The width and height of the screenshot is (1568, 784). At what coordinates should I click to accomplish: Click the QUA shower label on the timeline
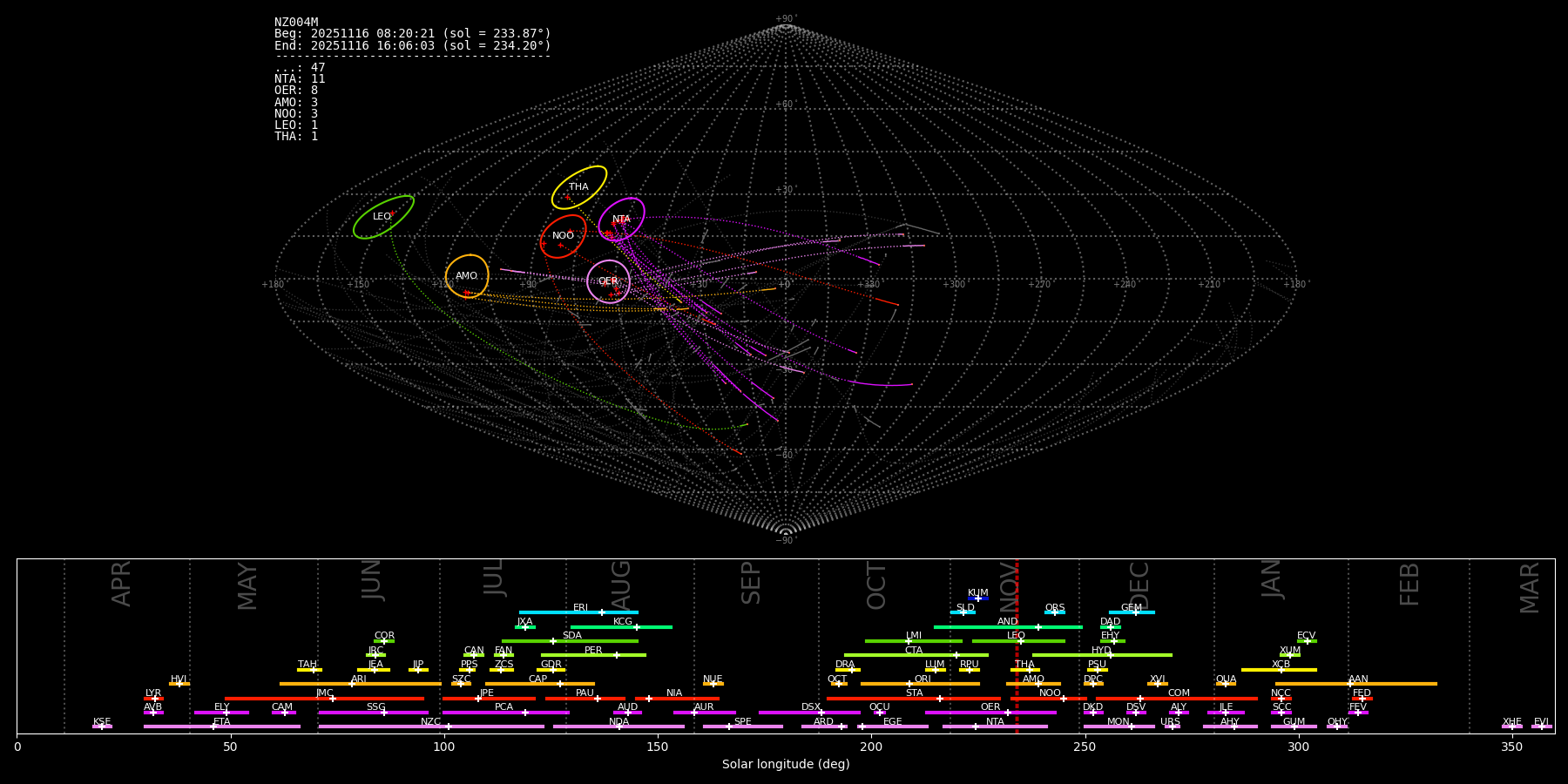click(1227, 679)
